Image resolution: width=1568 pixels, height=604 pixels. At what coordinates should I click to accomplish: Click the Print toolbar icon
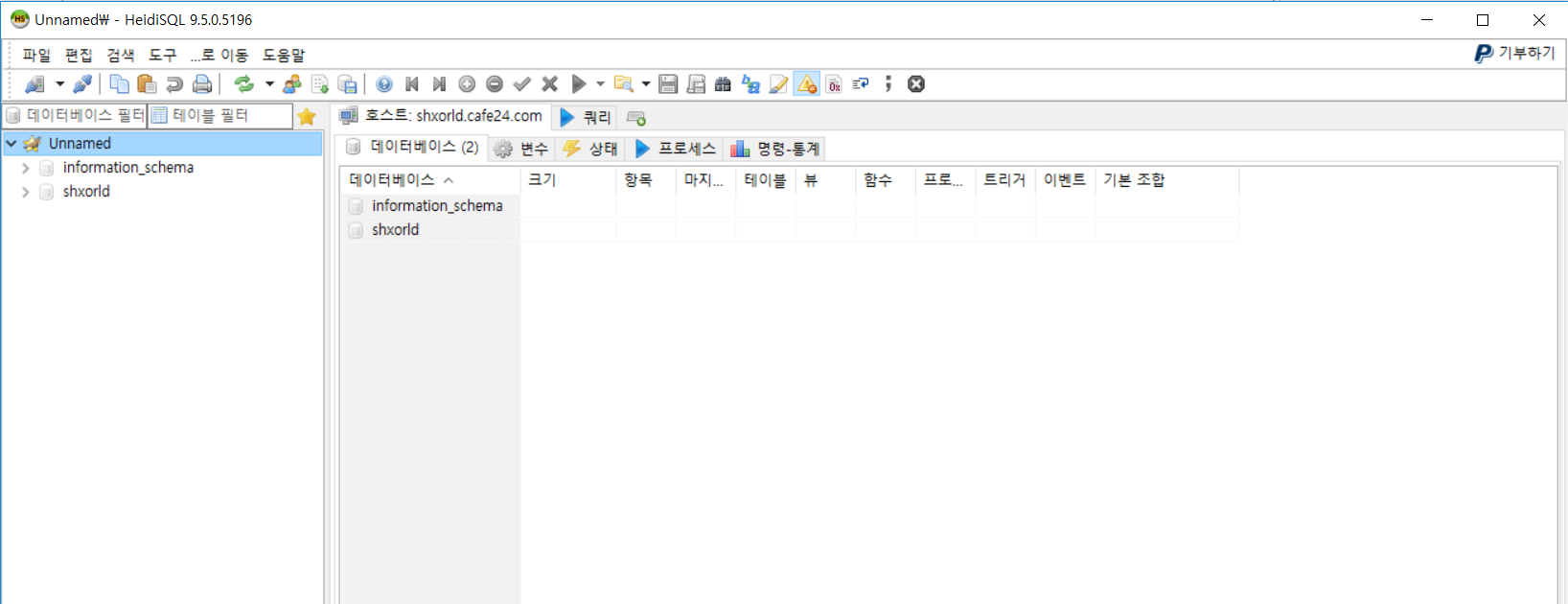click(202, 84)
